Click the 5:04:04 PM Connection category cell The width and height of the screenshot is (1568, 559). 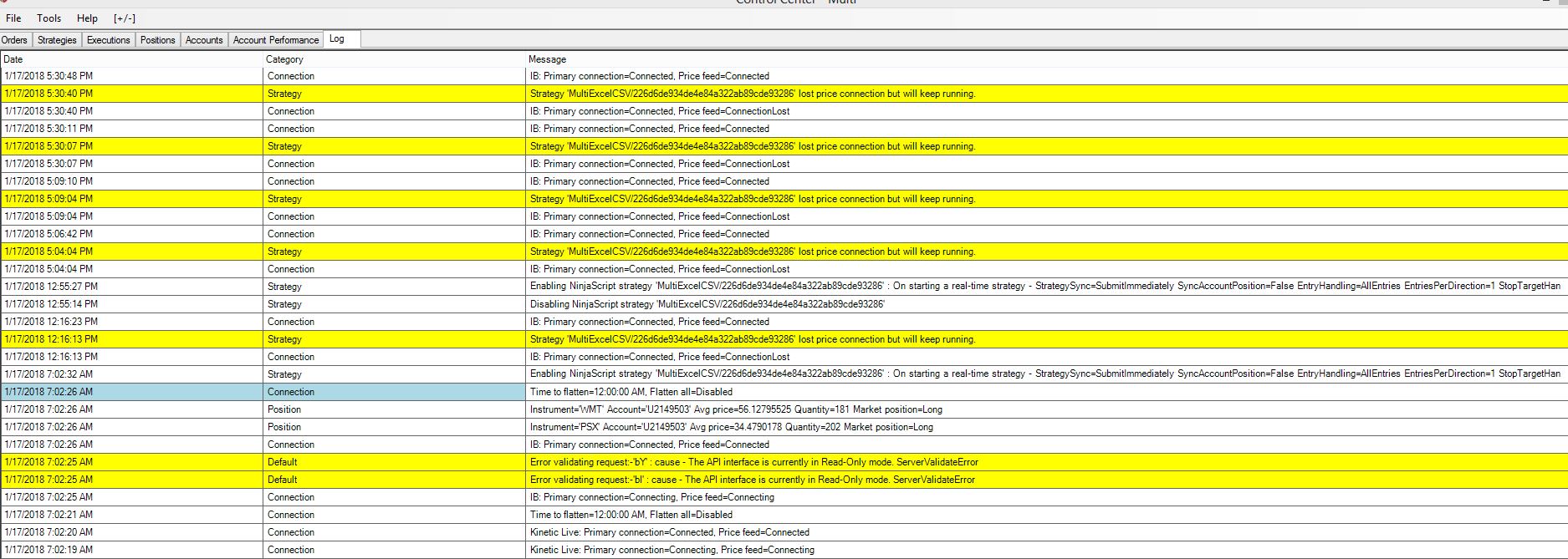(394, 269)
